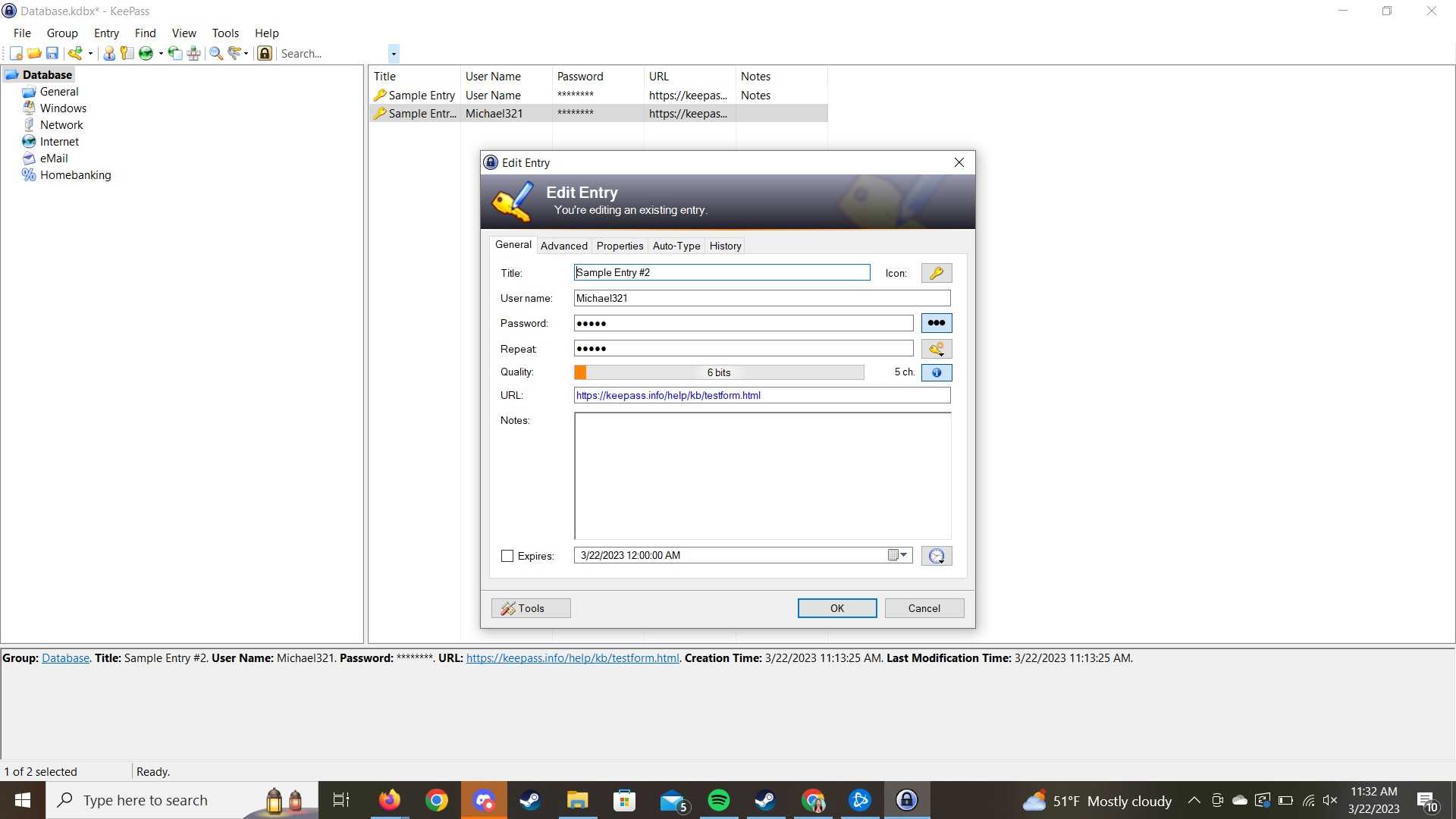Viewport: 1456px width, 819px height.
Task: Click the Database group link in details
Action: pyautogui.click(x=65, y=658)
